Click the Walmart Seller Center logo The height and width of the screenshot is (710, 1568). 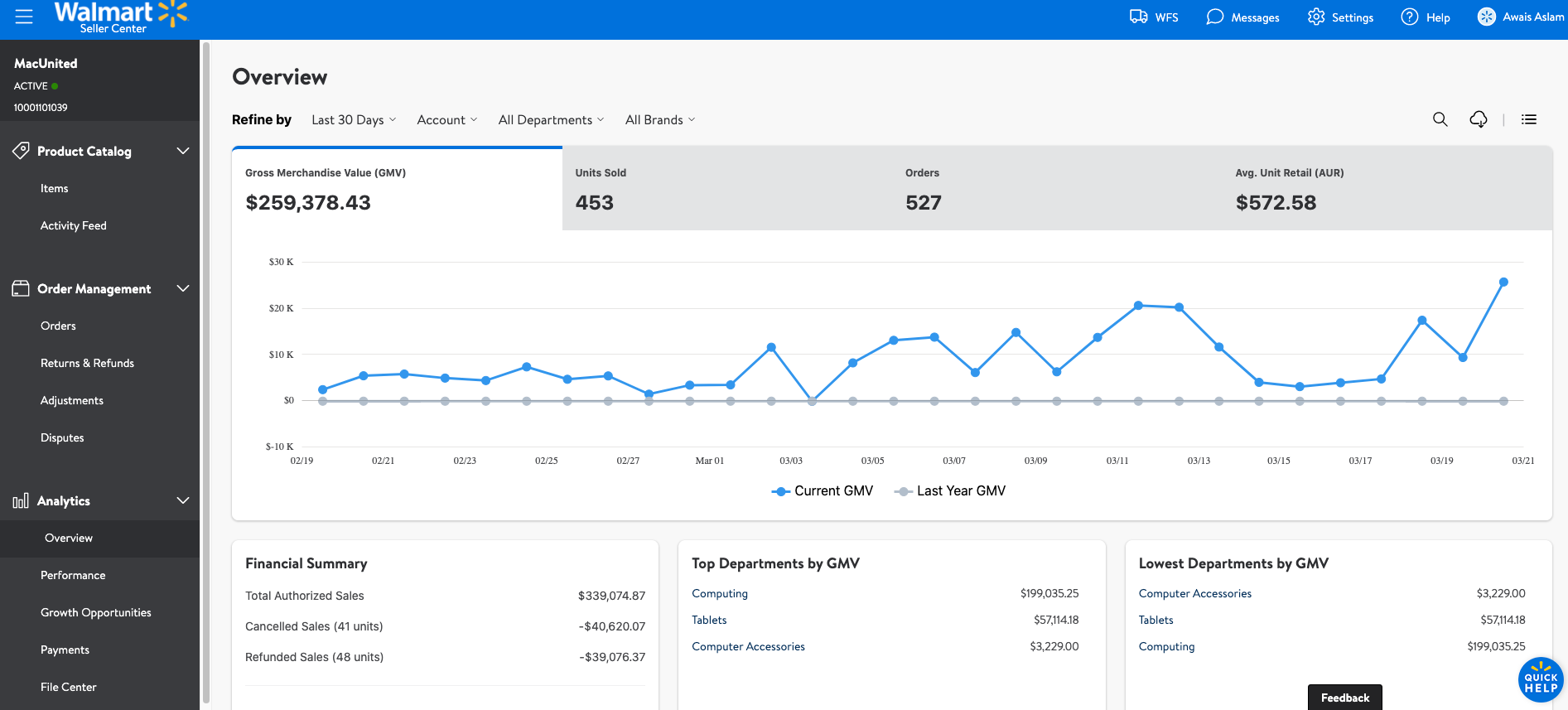coord(121,17)
